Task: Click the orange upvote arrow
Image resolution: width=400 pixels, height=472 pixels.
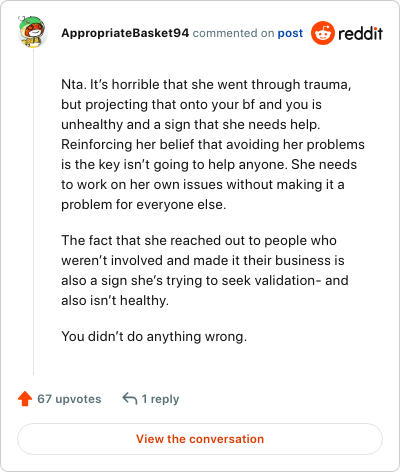Action: [25, 399]
